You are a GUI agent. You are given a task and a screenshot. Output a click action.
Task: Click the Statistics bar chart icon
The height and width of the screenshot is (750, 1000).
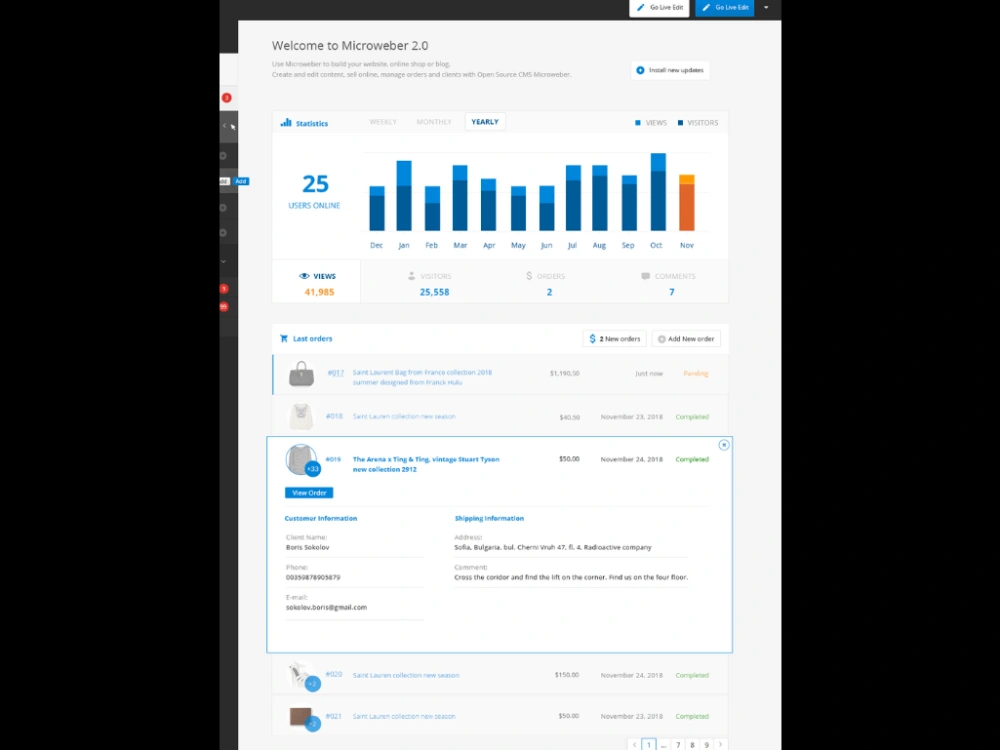click(286, 122)
